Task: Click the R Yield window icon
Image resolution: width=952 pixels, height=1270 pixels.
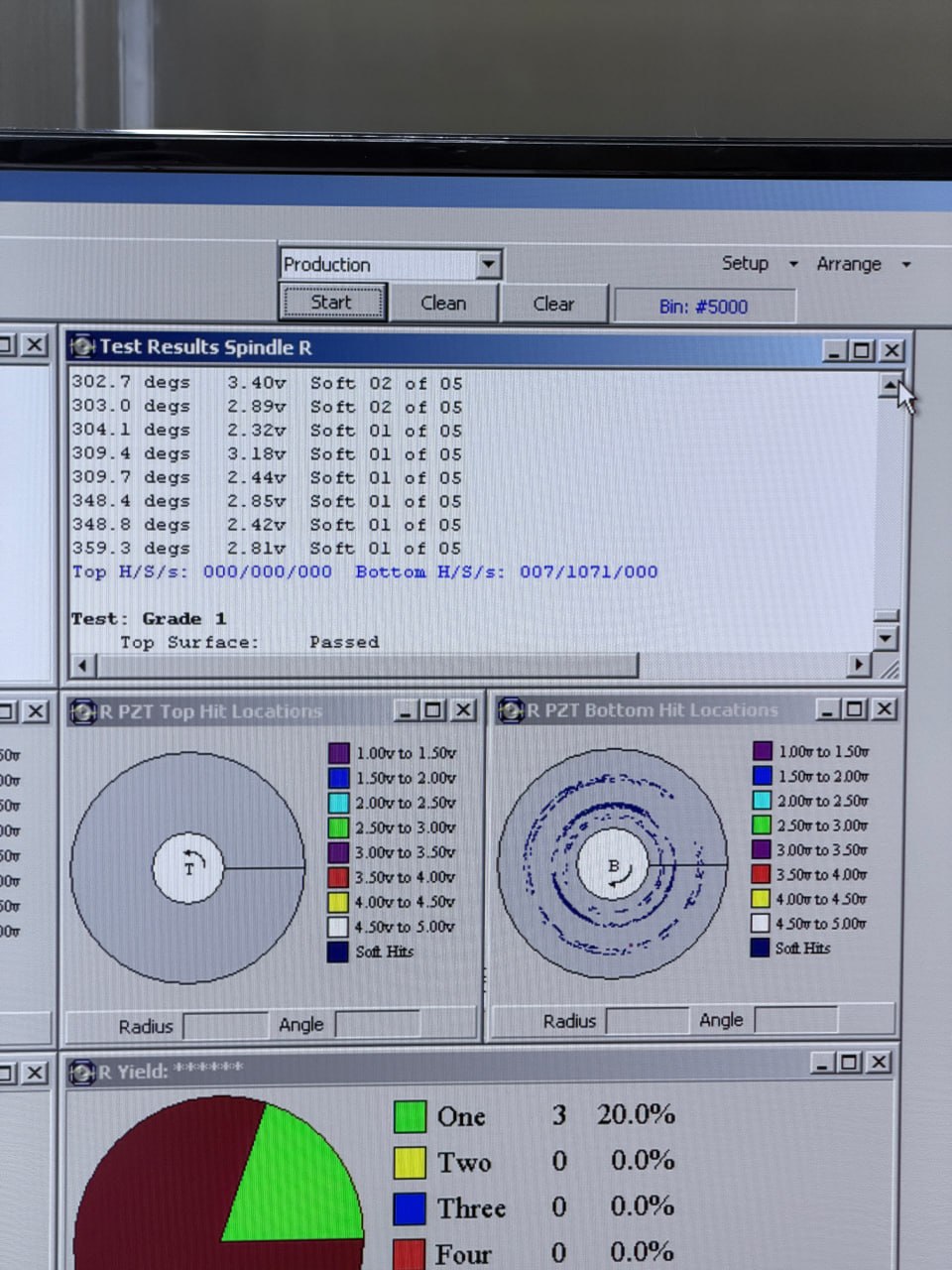Action: [x=83, y=1073]
